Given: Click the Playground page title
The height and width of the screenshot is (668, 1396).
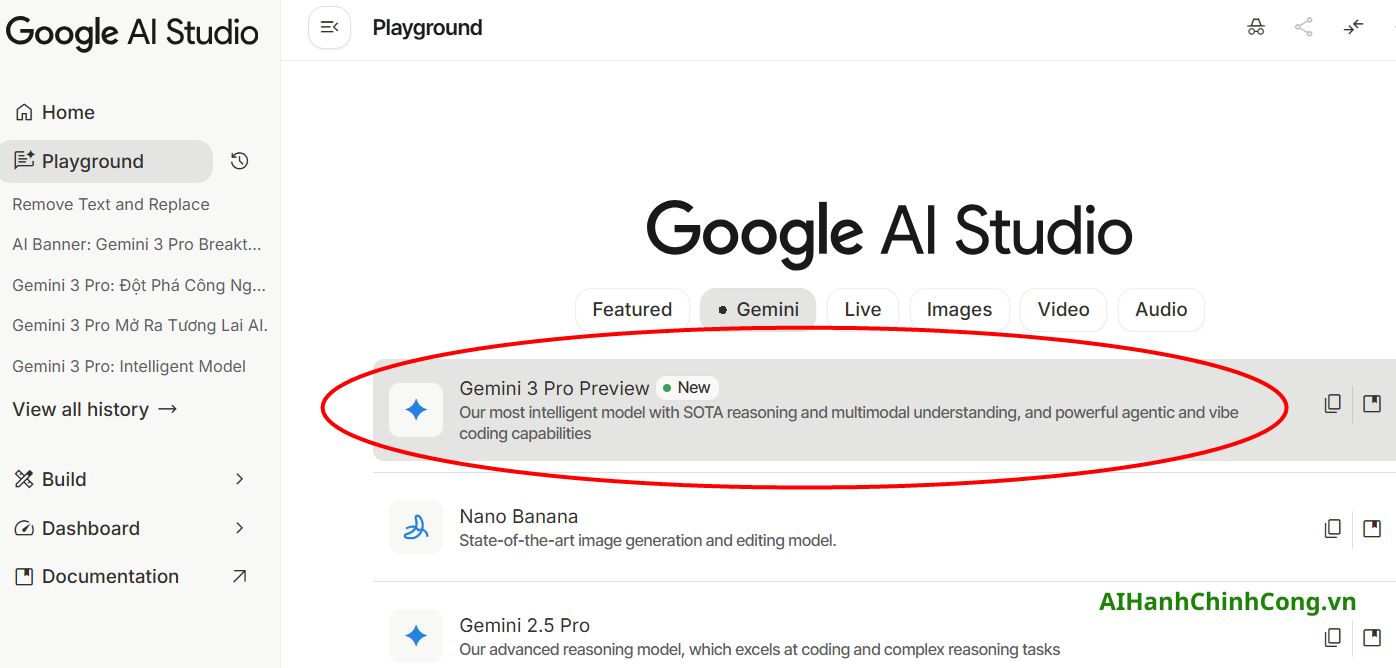Looking at the screenshot, I should pyautogui.click(x=427, y=28).
